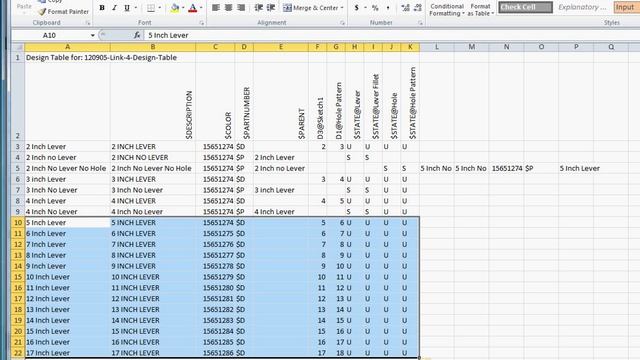Expand Merge & Center options arrow
This screenshot has width=640, height=360.
tap(342, 8)
